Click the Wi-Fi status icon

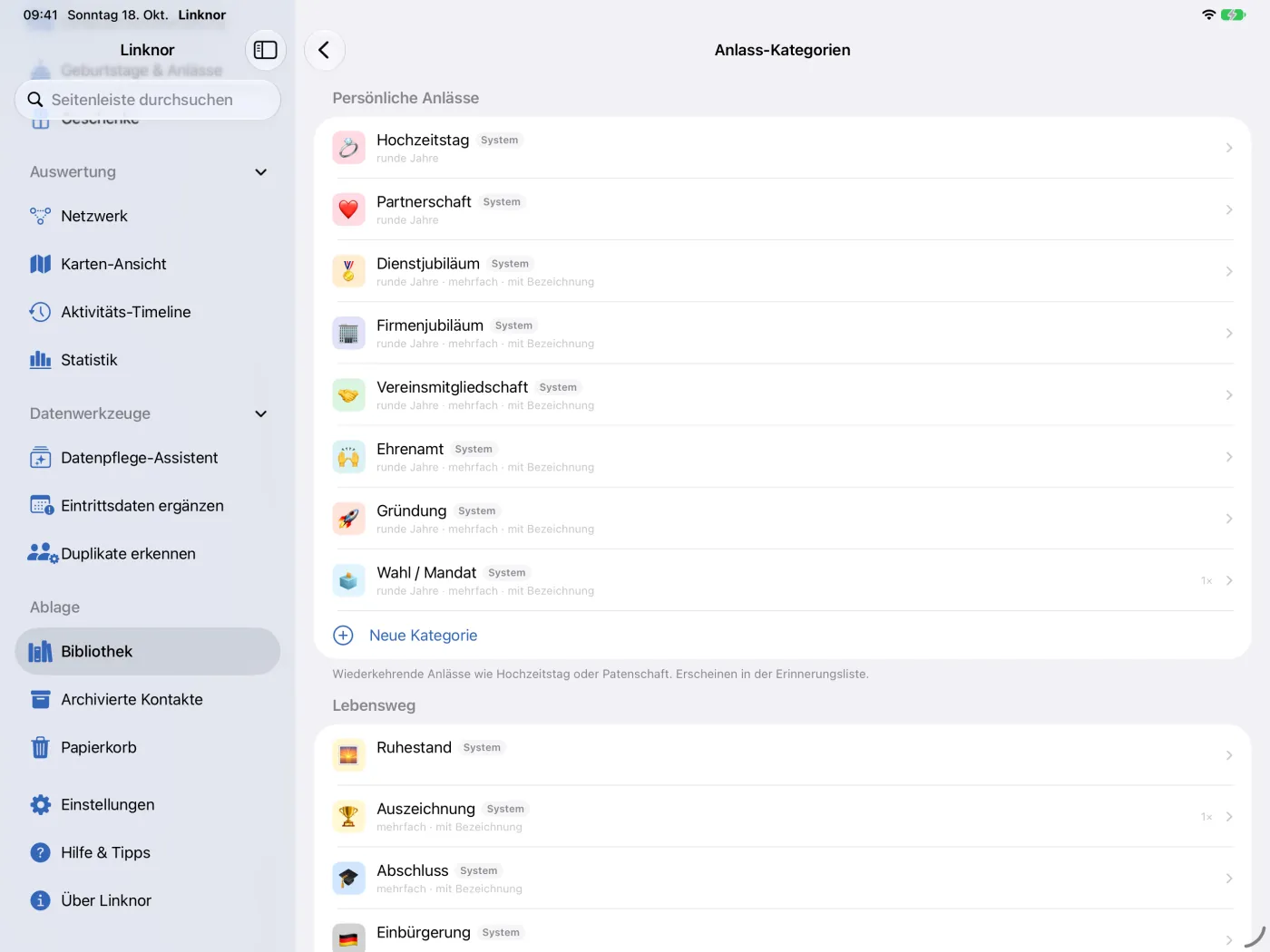coord(1208,15)
